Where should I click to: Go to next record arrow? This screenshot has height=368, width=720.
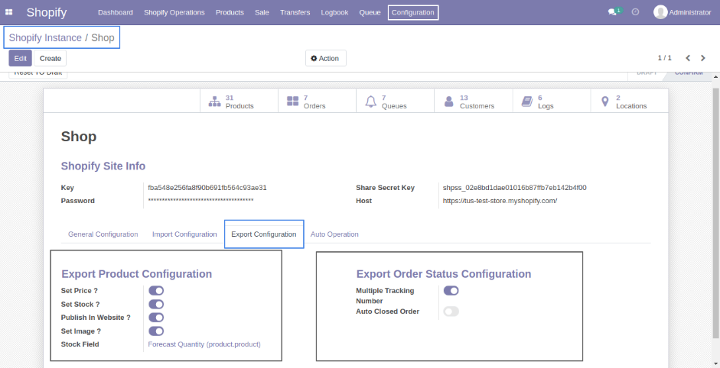[703, 58]
